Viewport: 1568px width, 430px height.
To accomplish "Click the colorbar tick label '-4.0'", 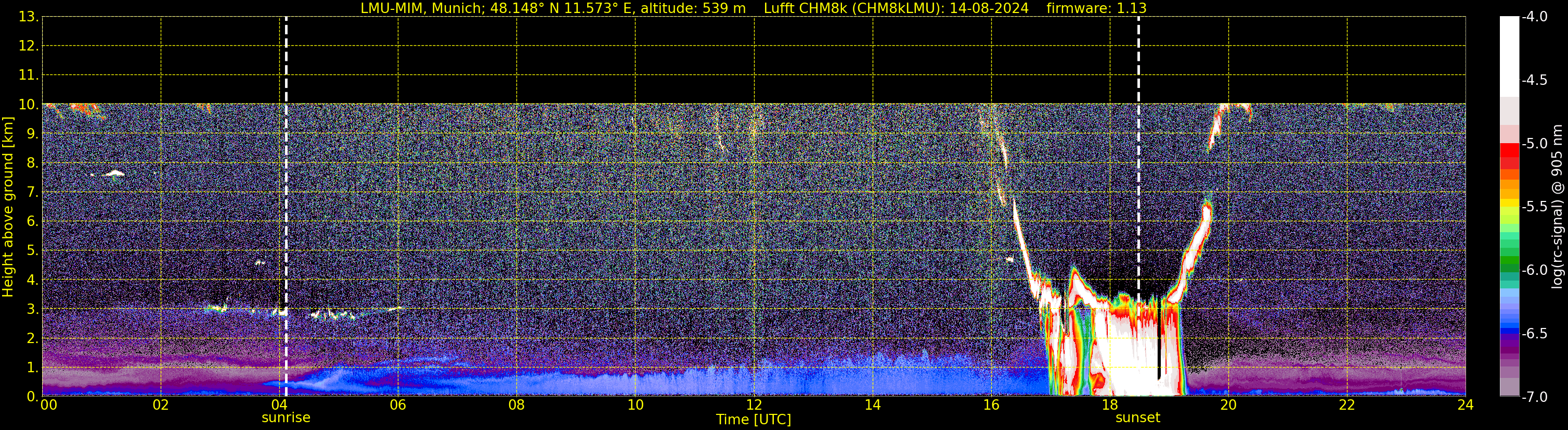I will tap(1535, 17).
